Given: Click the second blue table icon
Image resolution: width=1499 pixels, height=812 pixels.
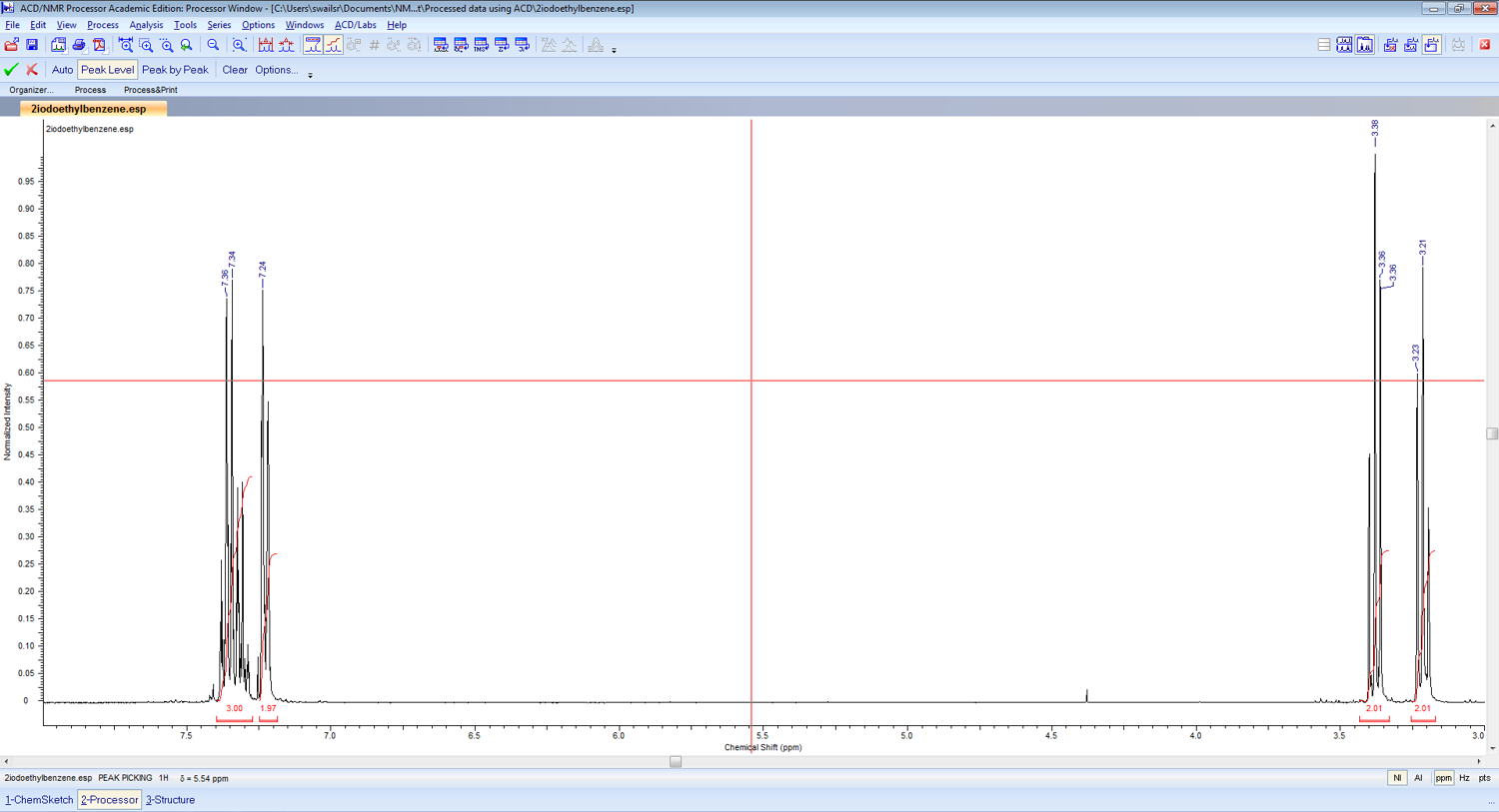Looking at the screenshot, I should (461, 45).
